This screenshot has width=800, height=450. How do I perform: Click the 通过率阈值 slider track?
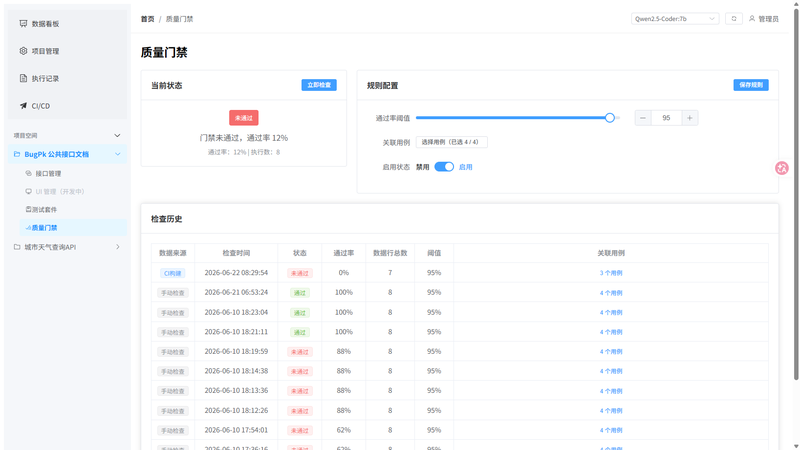coord(518,118)
